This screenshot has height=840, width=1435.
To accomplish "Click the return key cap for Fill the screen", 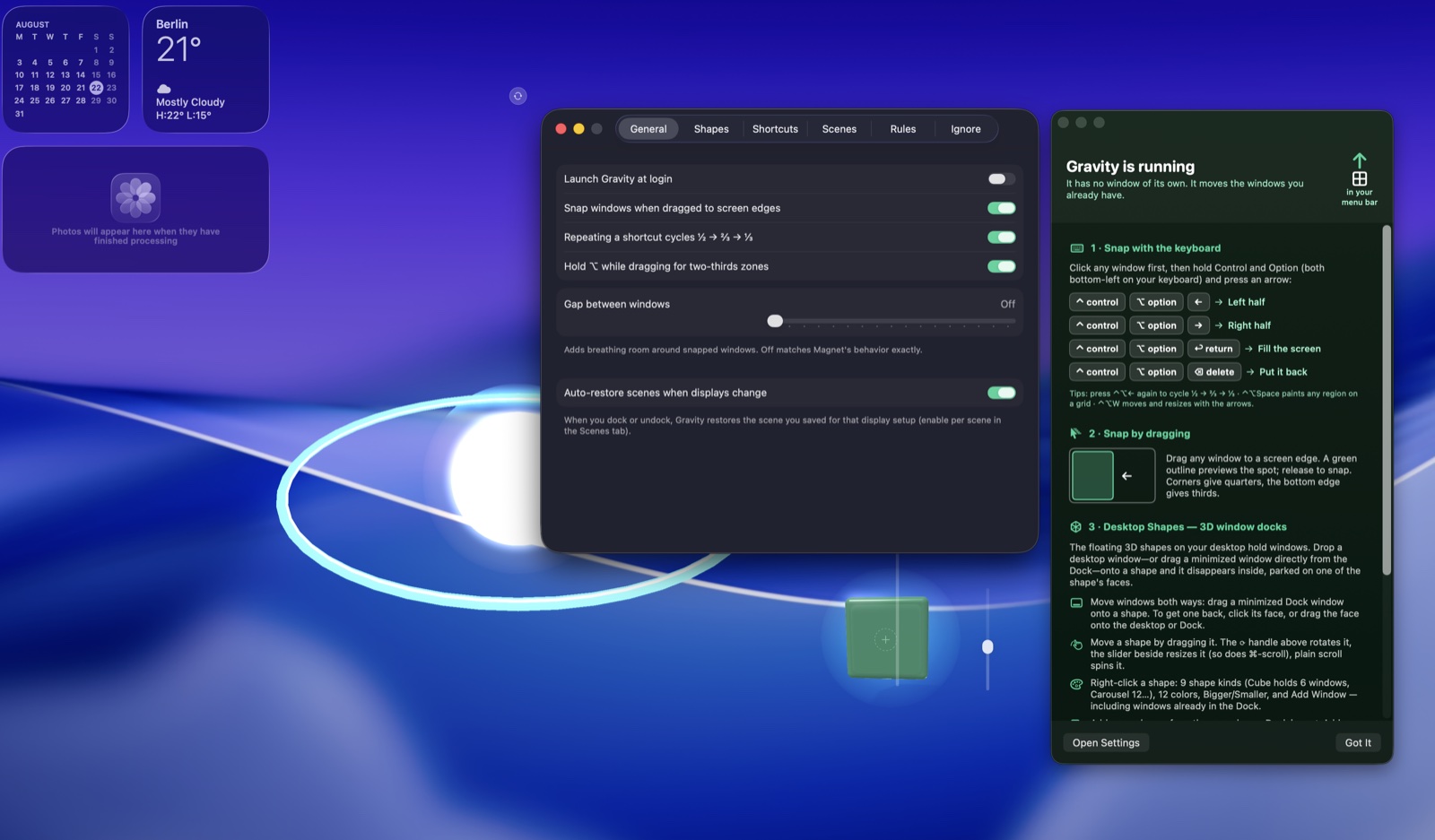I will pyautogui.click(x=1213, y=349).
